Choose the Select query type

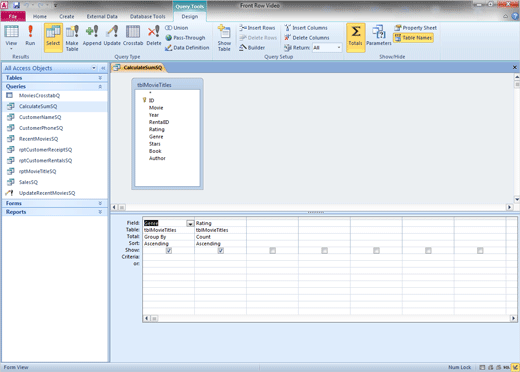[53, 38]
